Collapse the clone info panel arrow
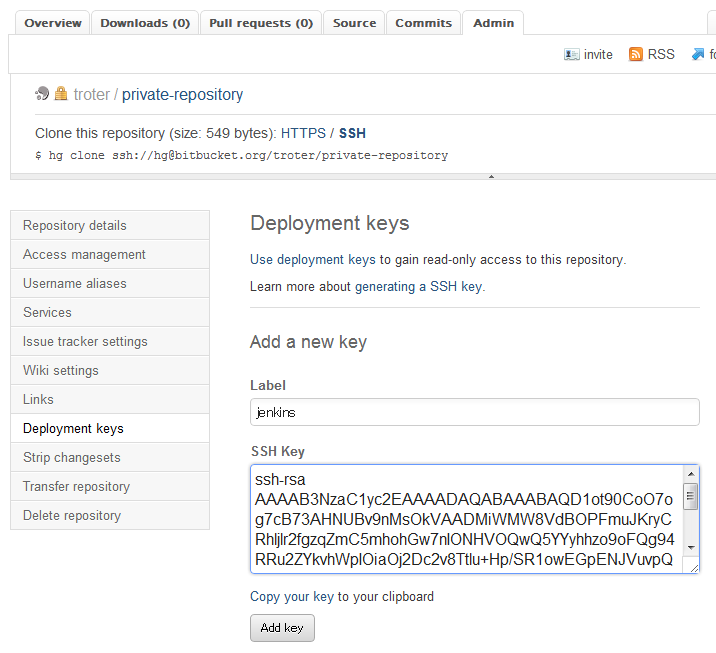Viewport: 716px width, 653px height. coord(491,176)
